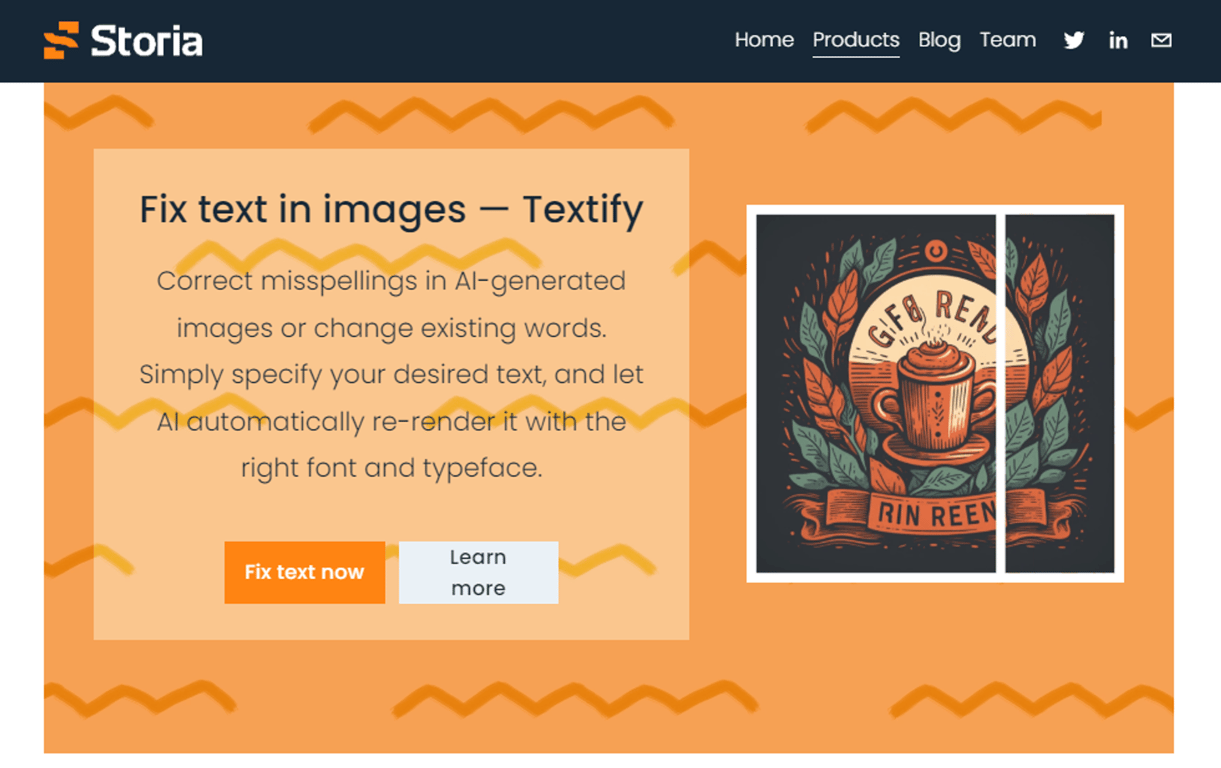Image resolution: width=1221 pixels, height=768 pixels.
Task: Click the Learn more button
Action: 478,572
